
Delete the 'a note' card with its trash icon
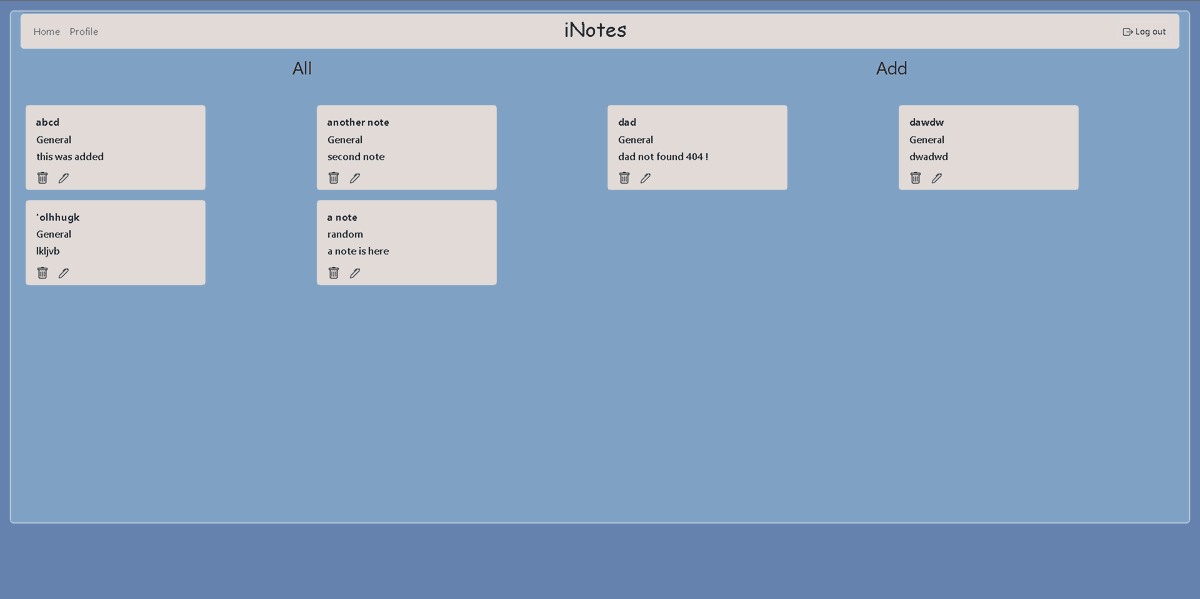click(x=334, y=273)
